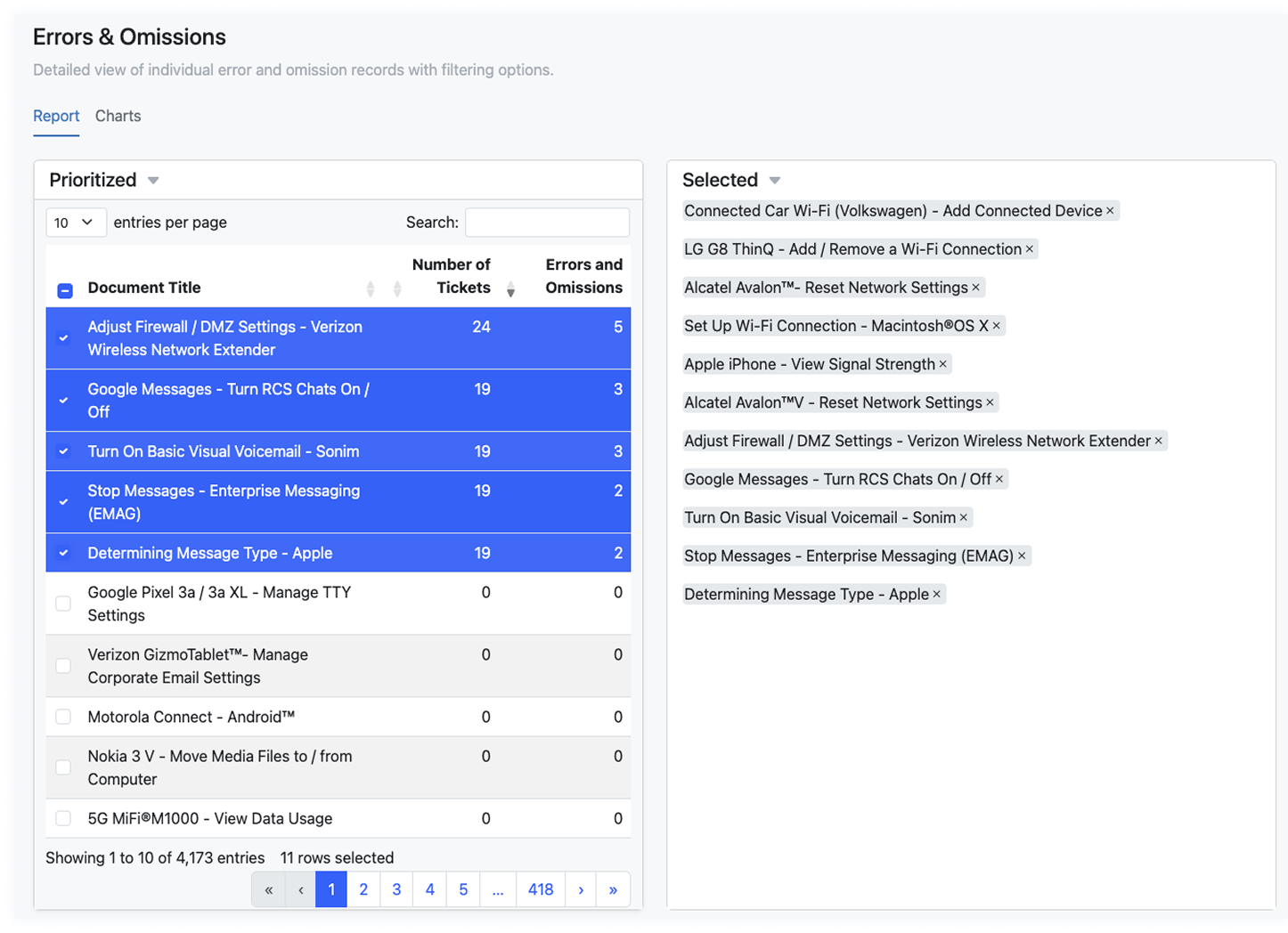Check the Motorola Connect - Android row checkbox

point(63,717)
